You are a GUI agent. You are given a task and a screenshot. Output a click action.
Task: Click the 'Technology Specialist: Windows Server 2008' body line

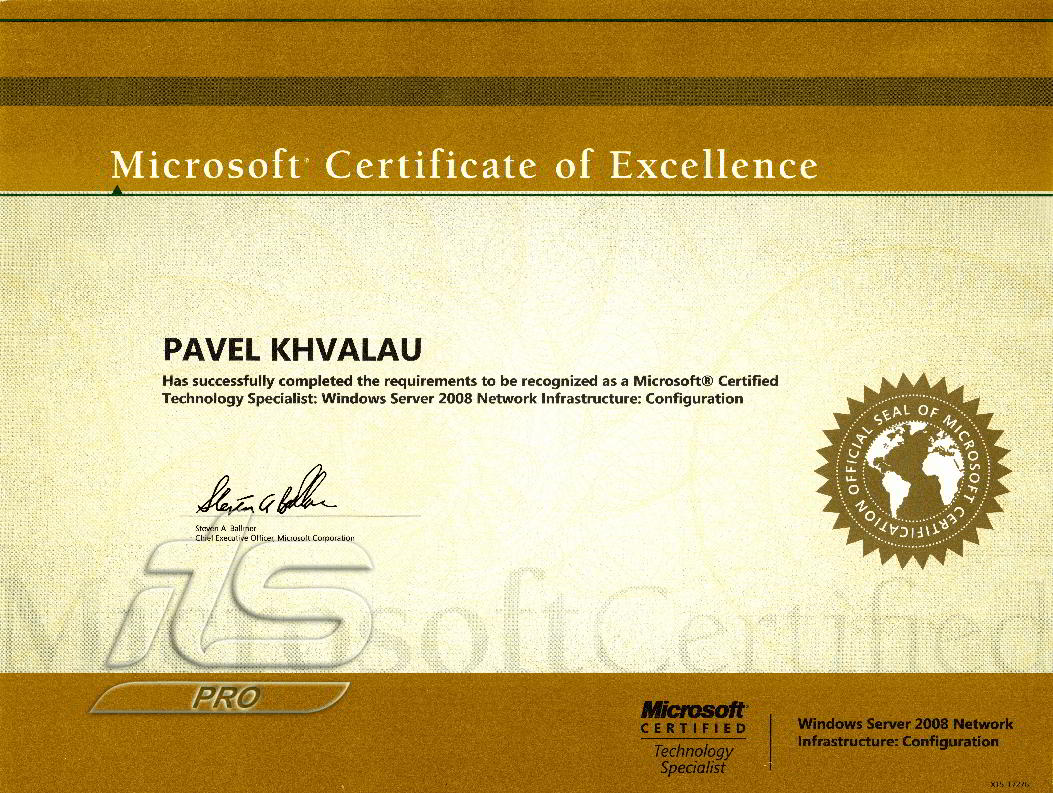tap(452, 398)
